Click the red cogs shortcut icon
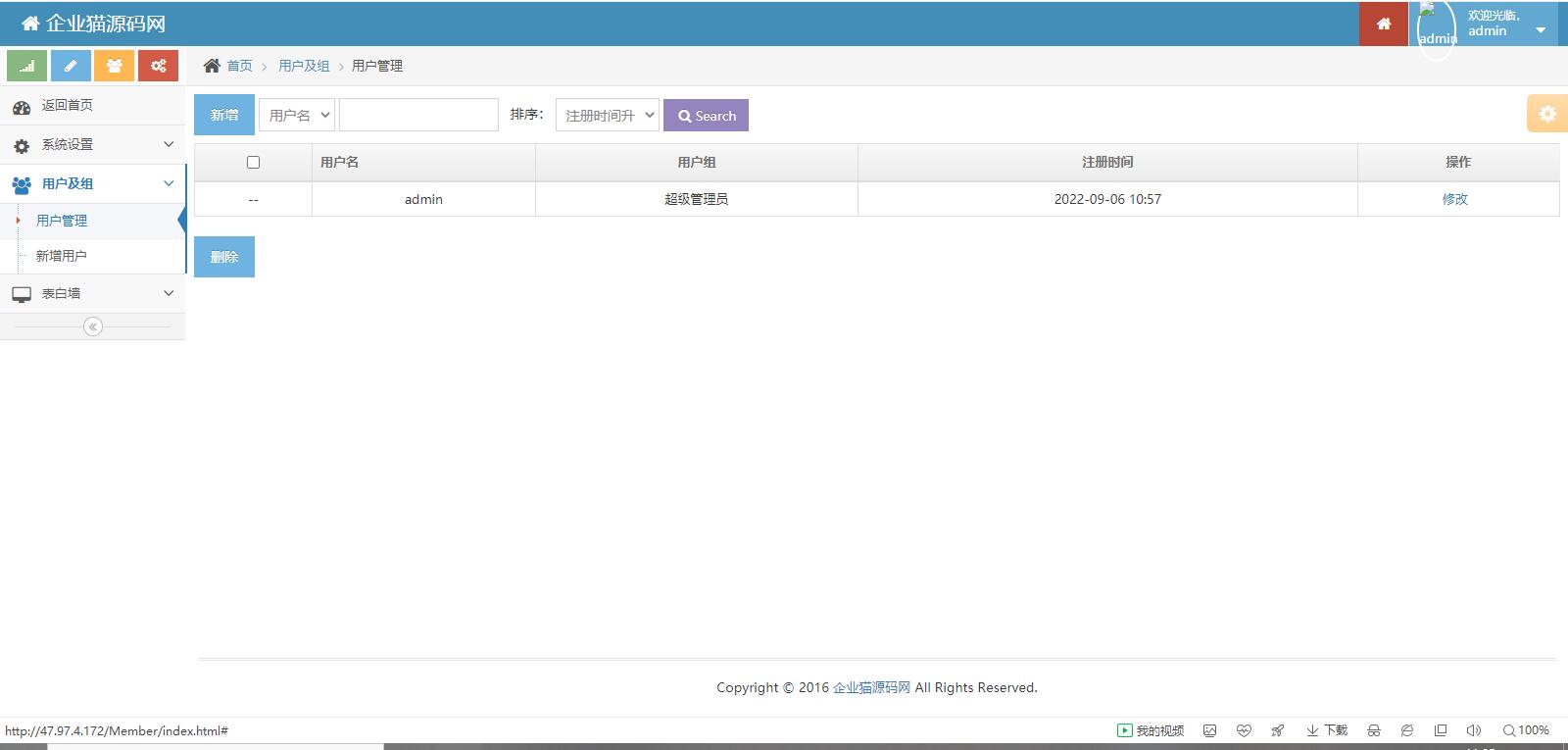 (x=158, y=66)
